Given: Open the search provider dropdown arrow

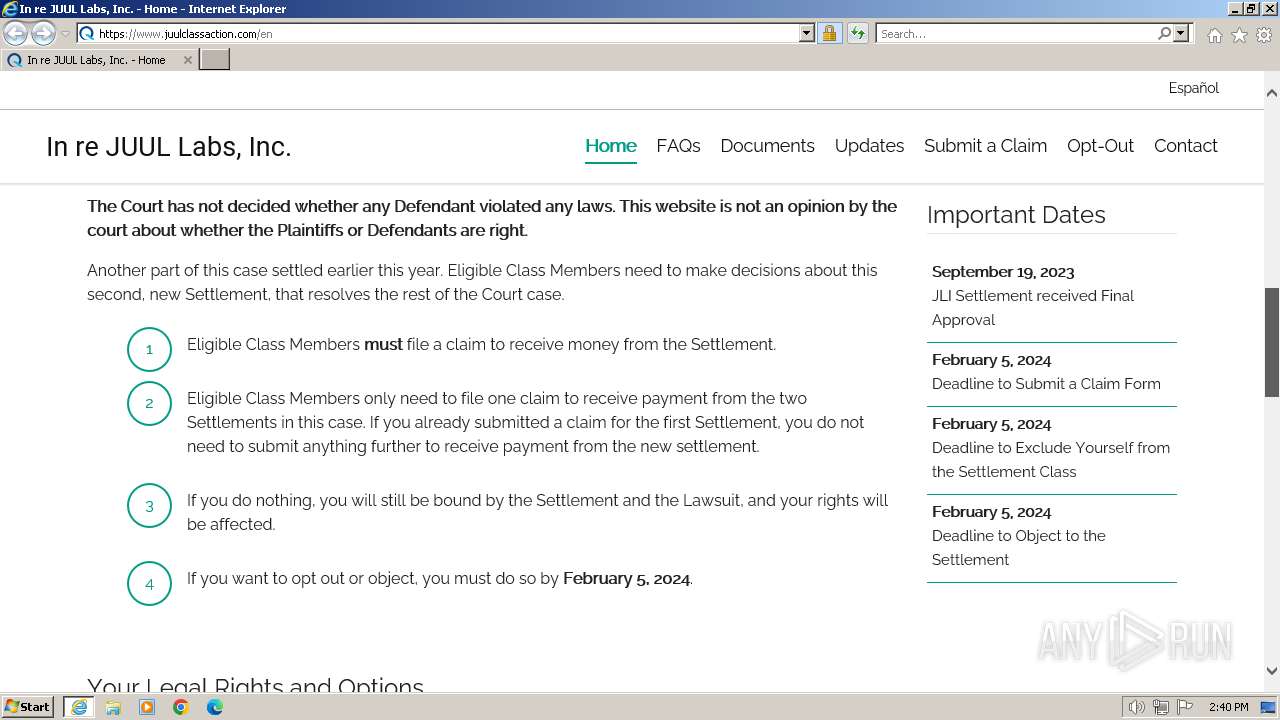Looking at the screenshot, I should coord(1181,33).
